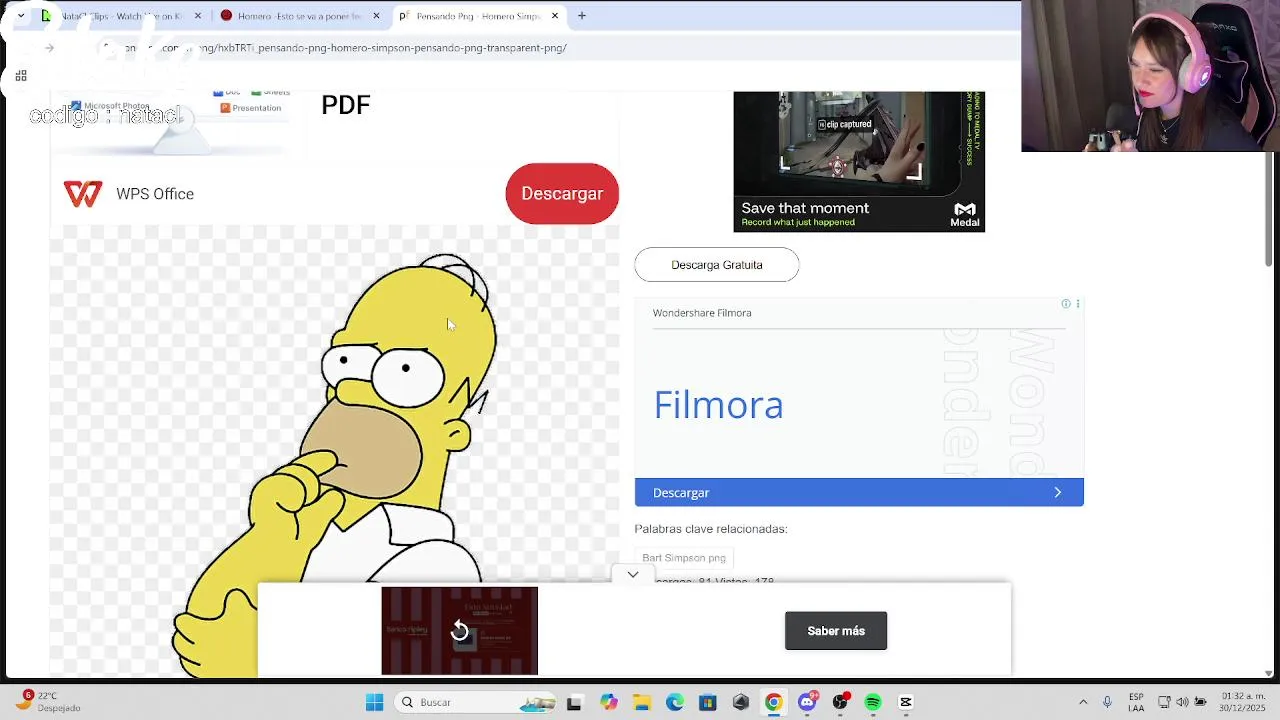Open Discord from the taskbar
1280x720 pixels.
click(x=807, y=702)
